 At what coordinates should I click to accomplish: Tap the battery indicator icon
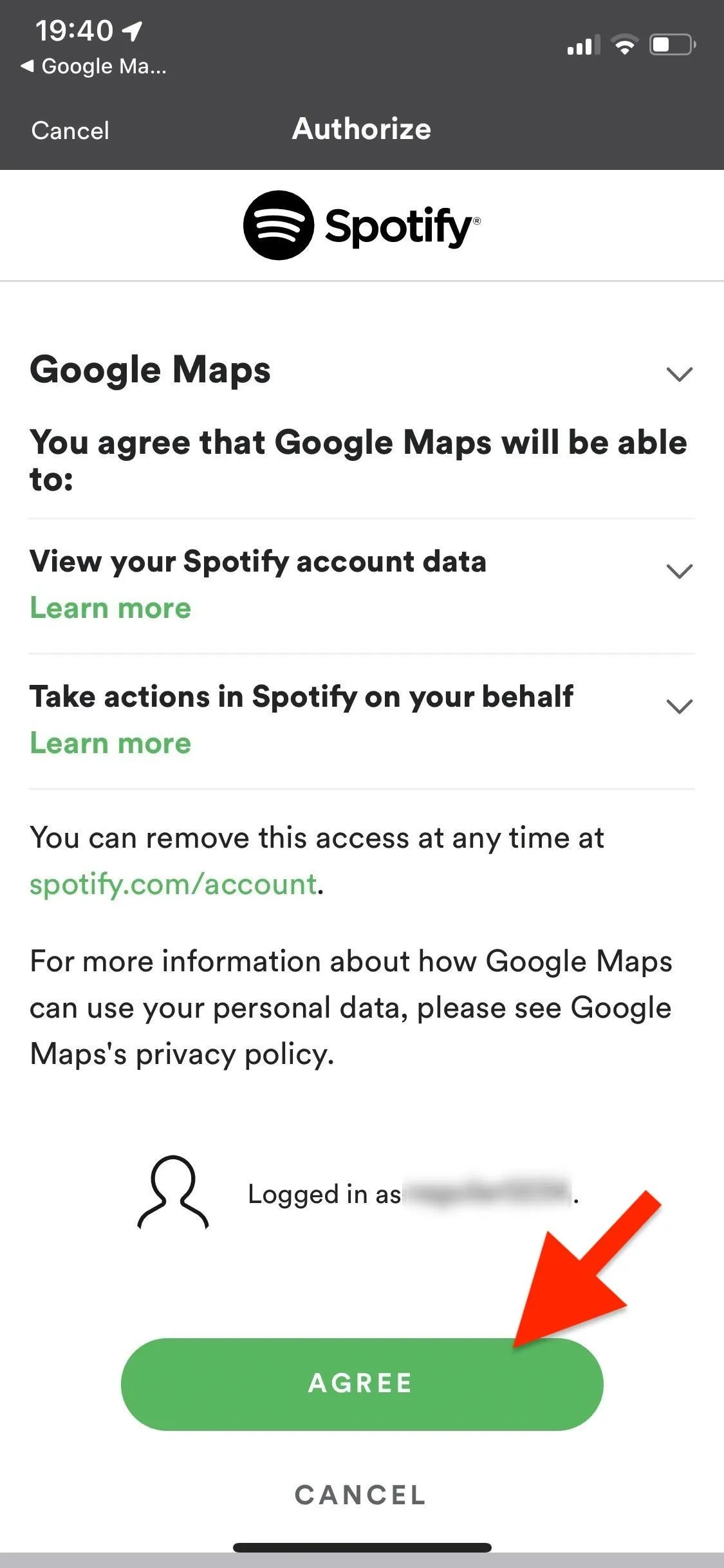tap(673, 44)
